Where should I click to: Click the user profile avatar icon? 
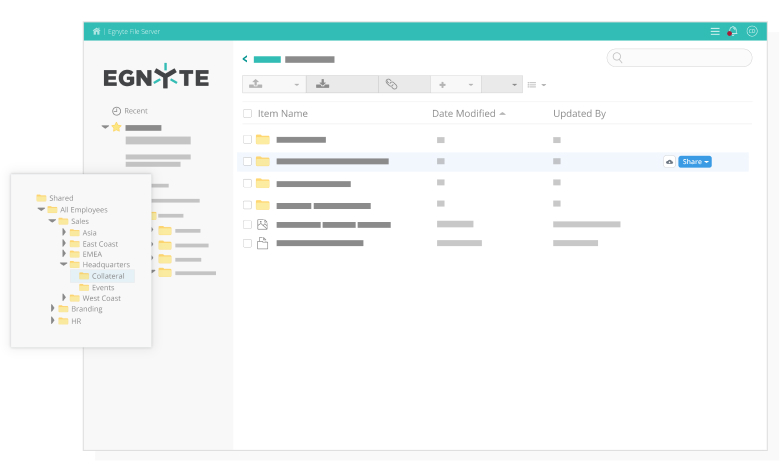click(752, 31)
